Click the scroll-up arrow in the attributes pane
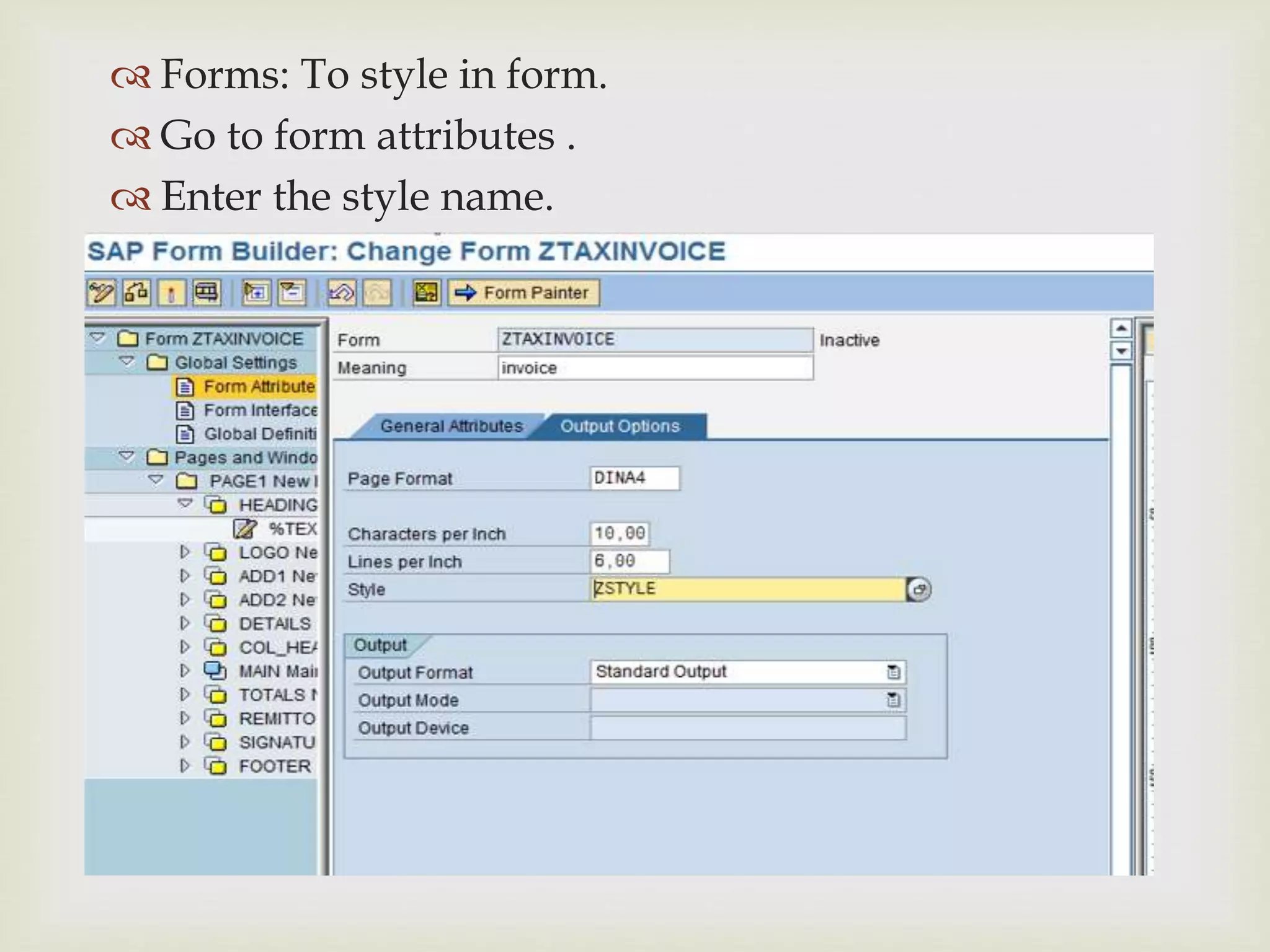The image size is (1270, 952). (1121, 328)
